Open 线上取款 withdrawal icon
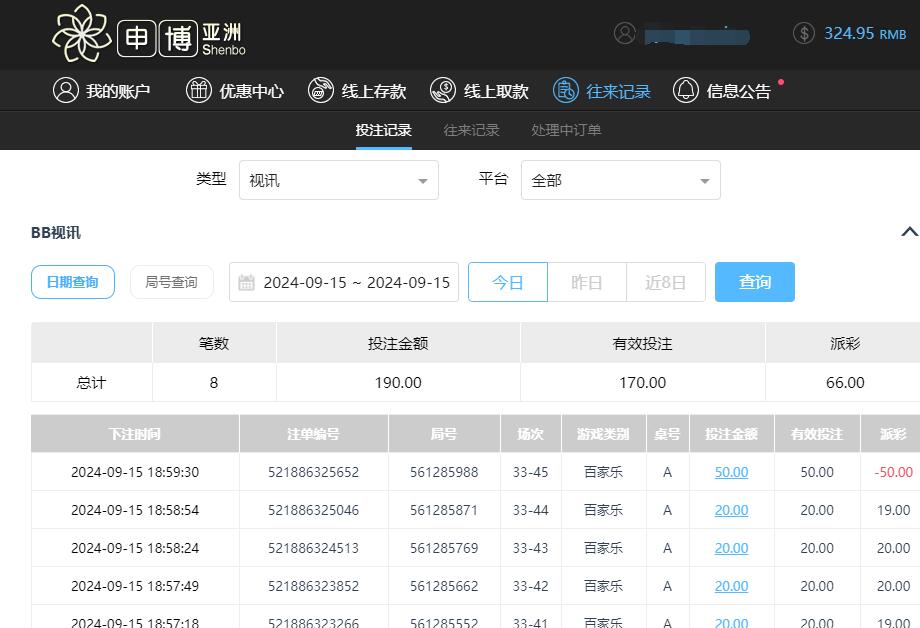This screenshot has width=920, height=628. tap(443, 90)
